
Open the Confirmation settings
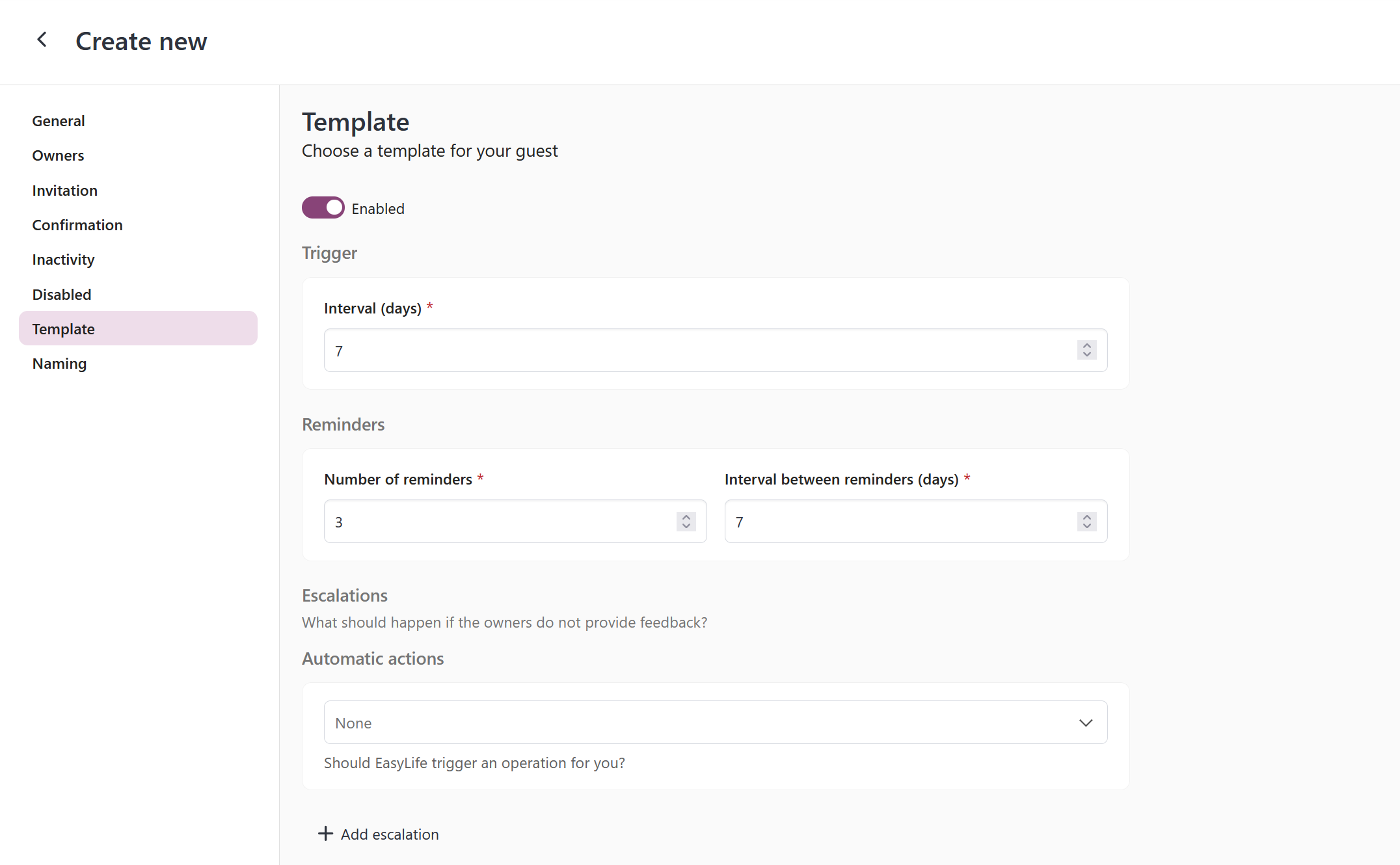coord(77,225)
